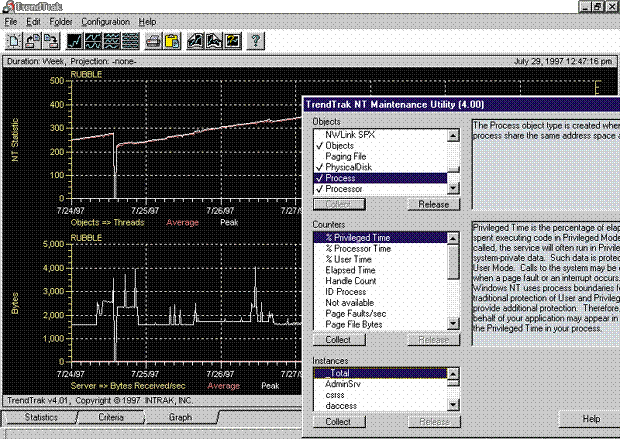The width and height of the screenshot is (620, 439).
Task: Select Handle Count counter
Action: [380, 281]
